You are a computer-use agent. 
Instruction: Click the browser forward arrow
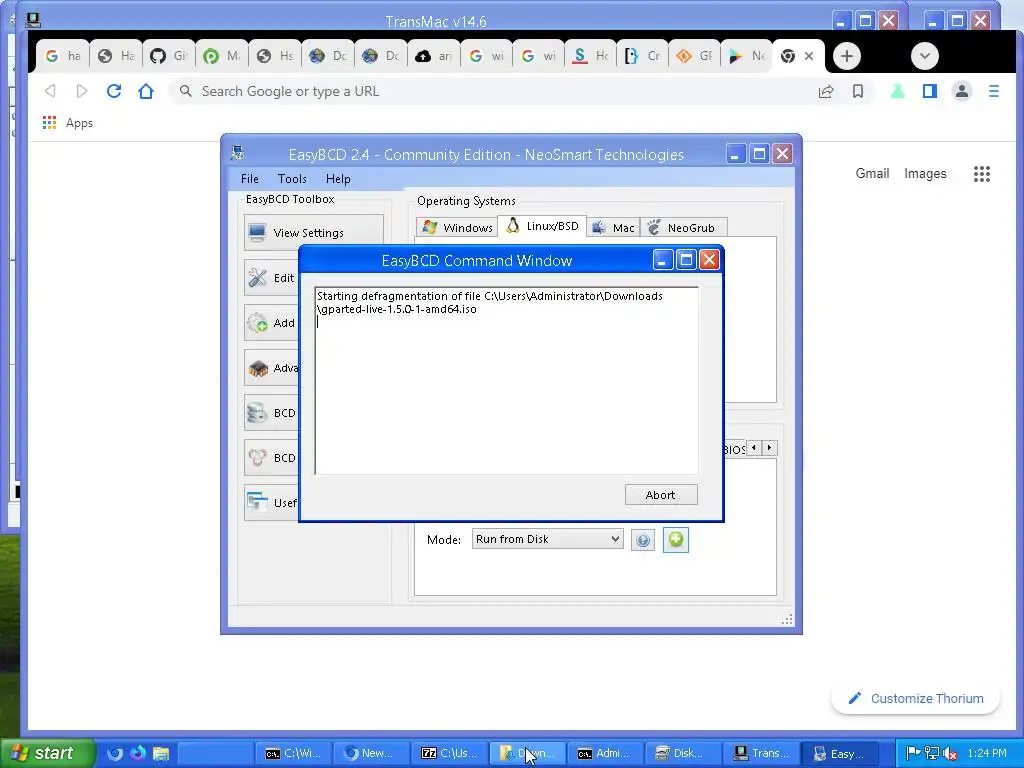click(x=82, y=91)
